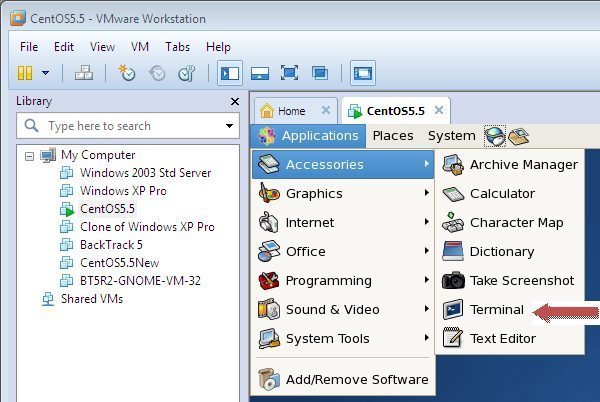
Task: Open Text Editor
Action: pos(510,339)
